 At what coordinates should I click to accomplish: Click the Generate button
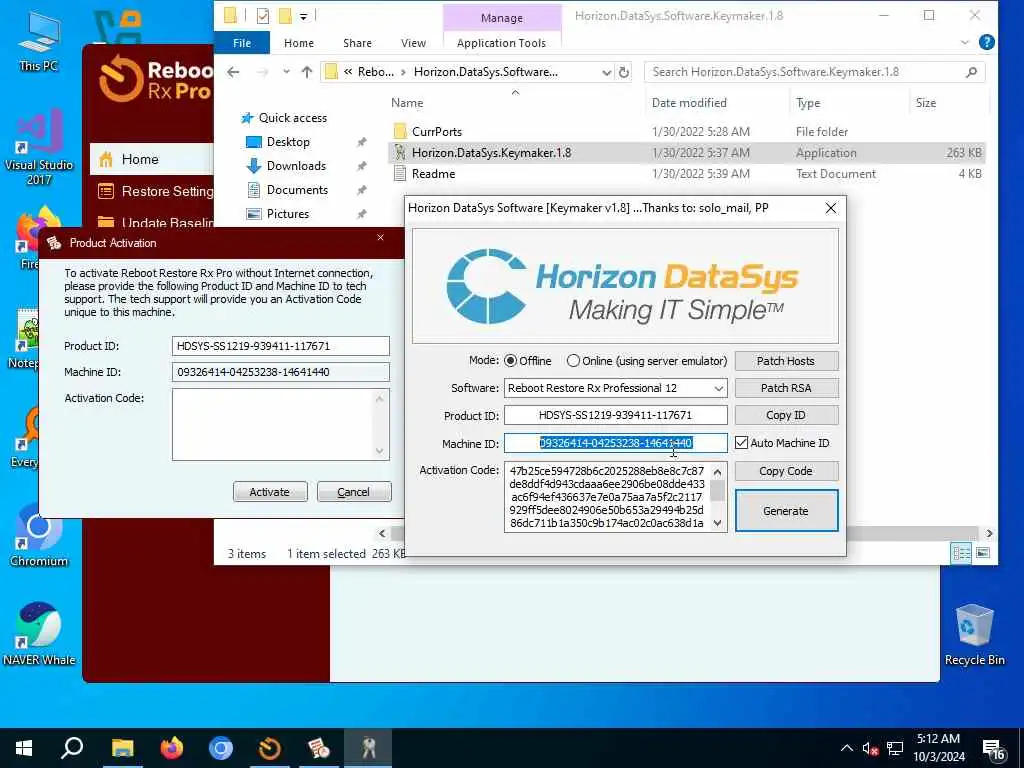click(786, 511)
